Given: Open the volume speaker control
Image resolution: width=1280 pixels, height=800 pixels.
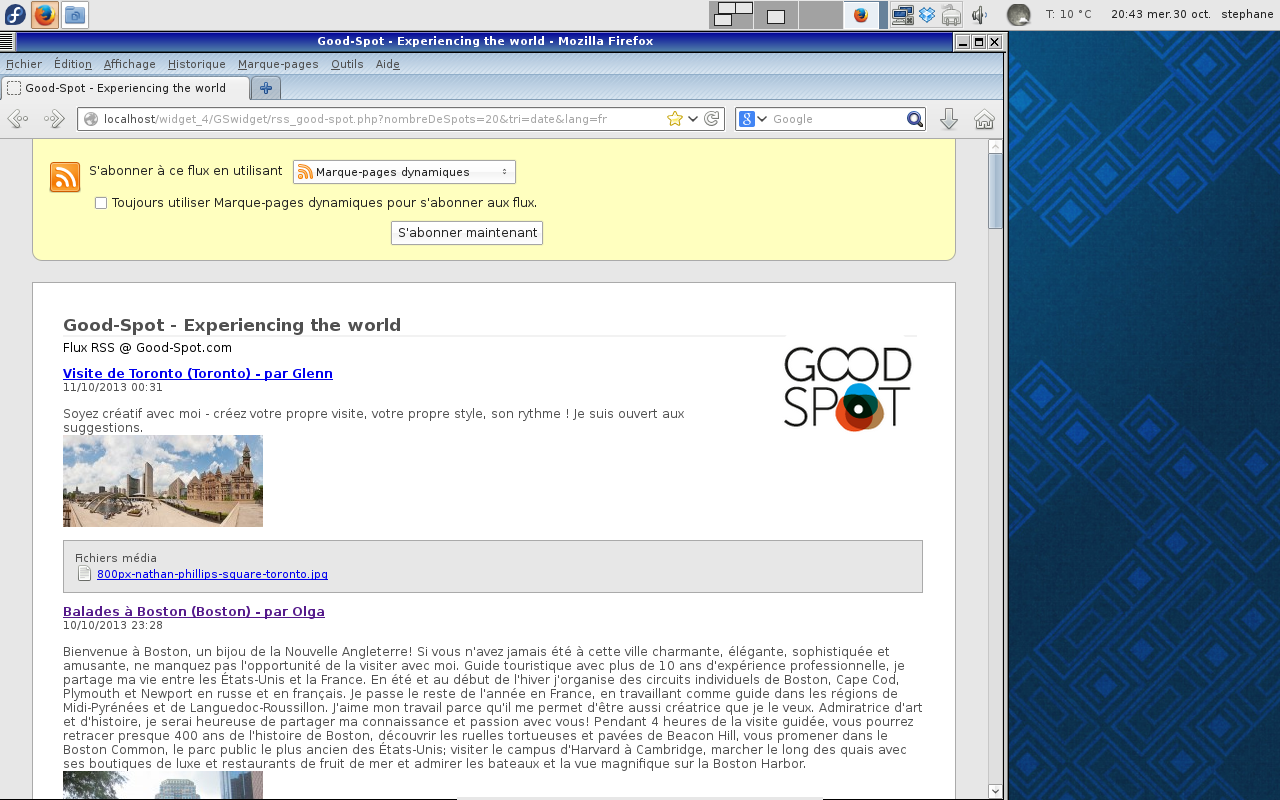Looking at the screenshot, I should tap(980, 15).
